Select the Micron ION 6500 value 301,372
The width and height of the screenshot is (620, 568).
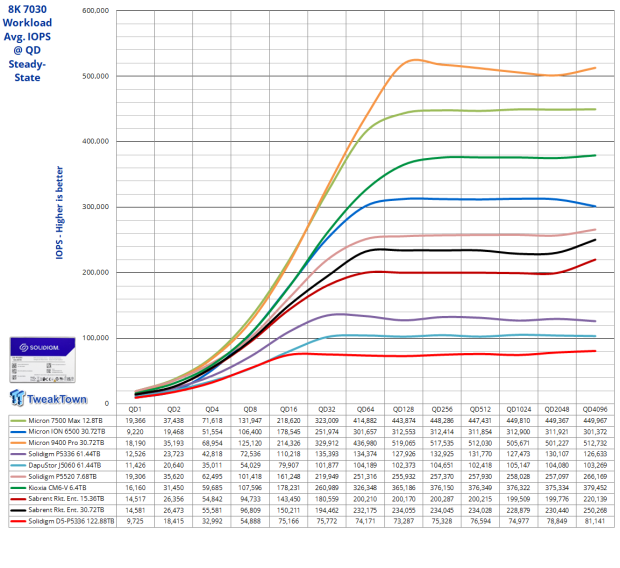[x=595, y=432]
